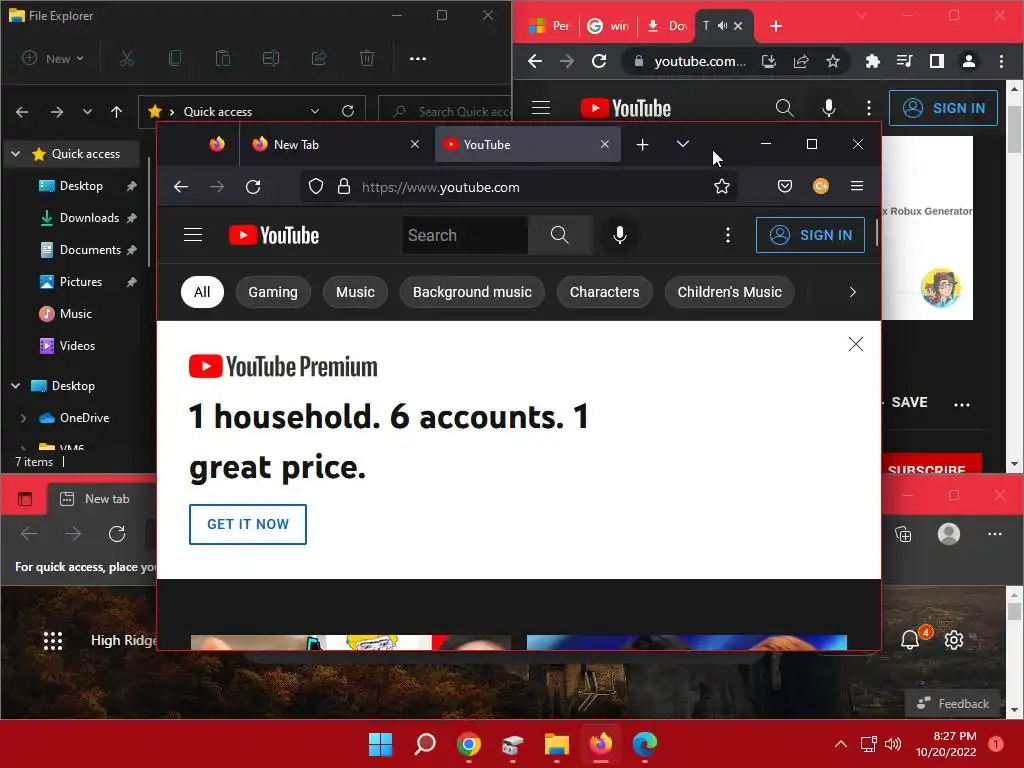Open Edge Collections icon
This screenshot has width=1024, height=768.
[903, 534]
